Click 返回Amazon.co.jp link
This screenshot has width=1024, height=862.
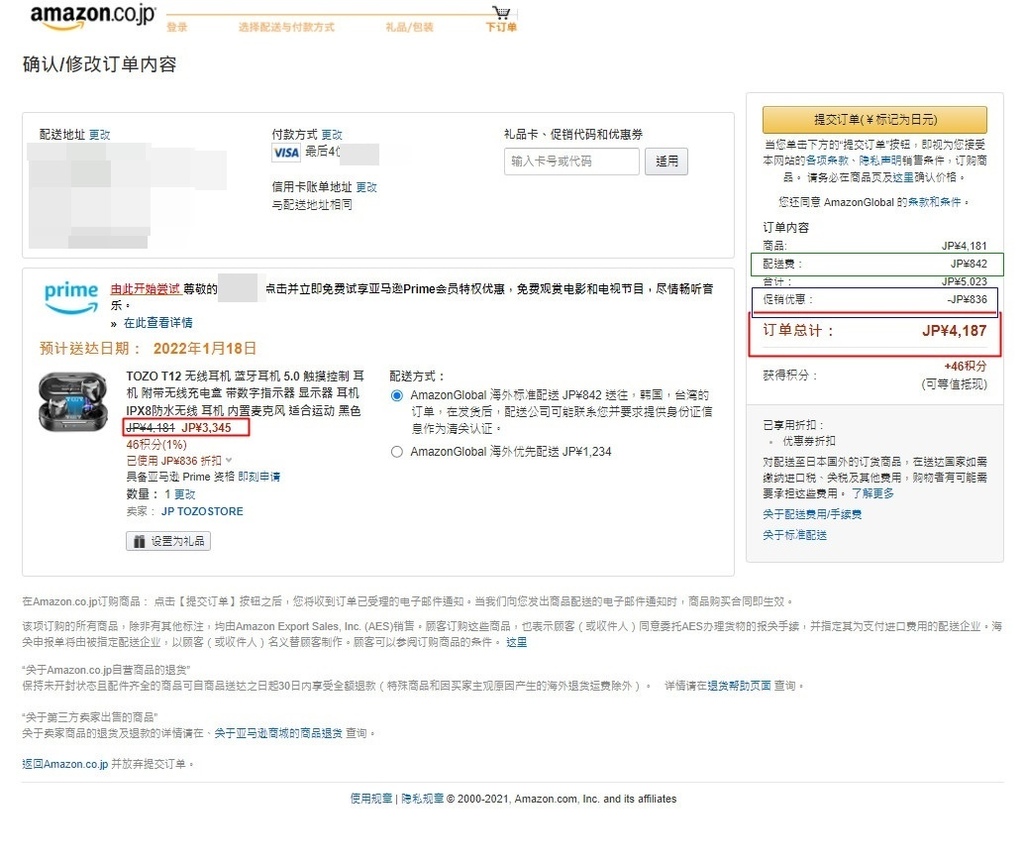point(65,764)
